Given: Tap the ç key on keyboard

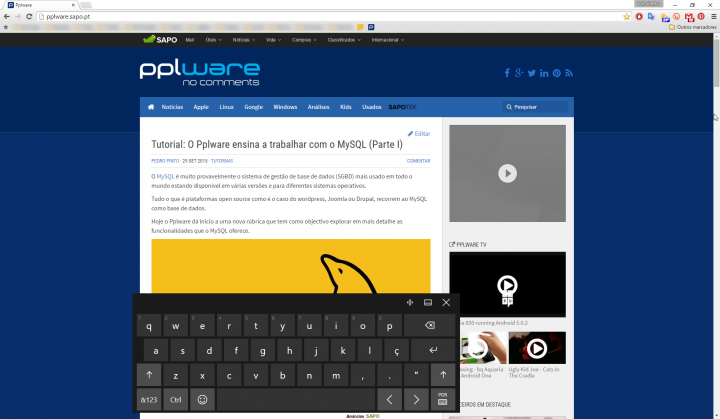Looking at the screenshot, I should (x=396, y=350).
